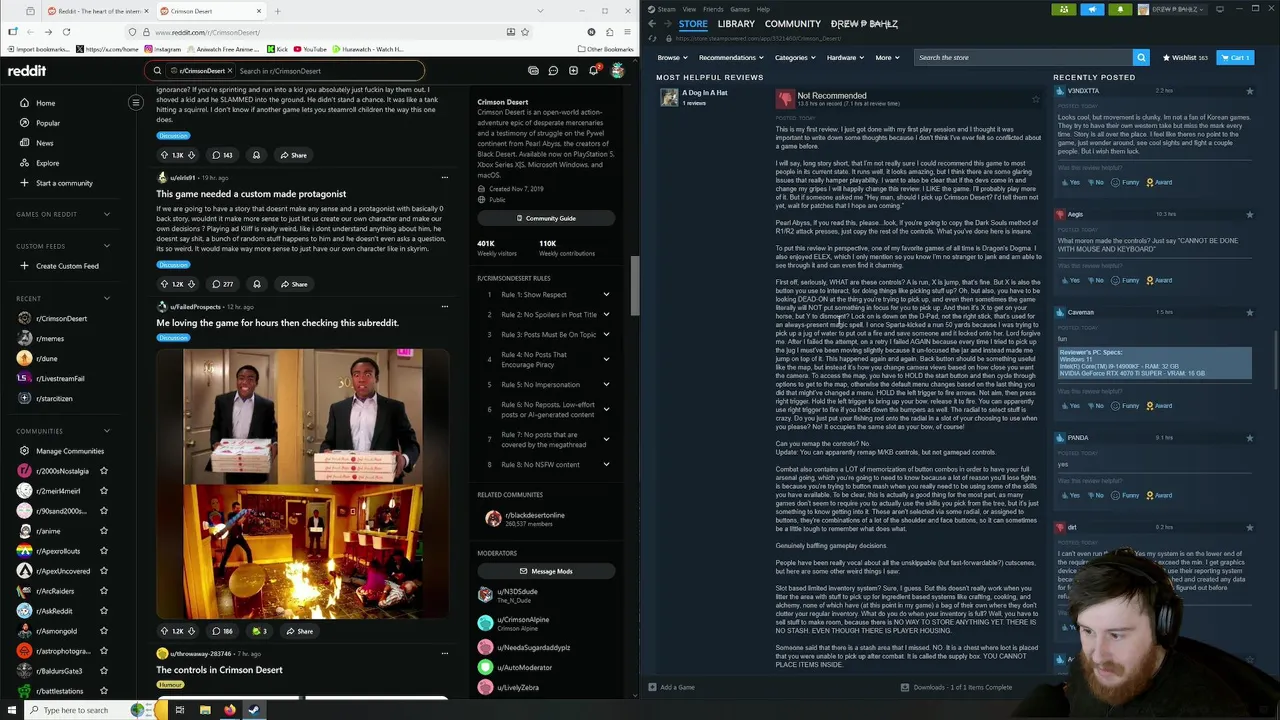Expand Rule 5: No Impersonation
Screen dimensions: 1280x720
pyautogui.click(x=606, y=385)
